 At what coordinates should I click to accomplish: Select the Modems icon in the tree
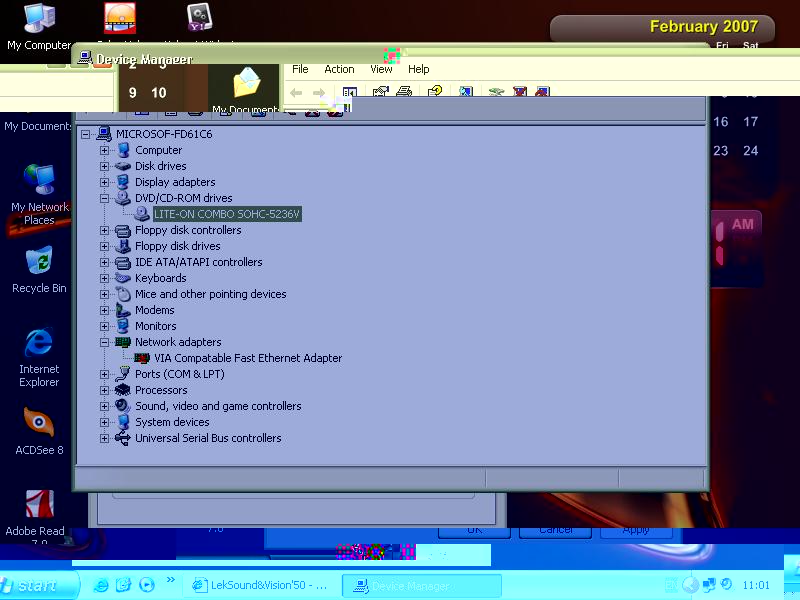[122, 310]
